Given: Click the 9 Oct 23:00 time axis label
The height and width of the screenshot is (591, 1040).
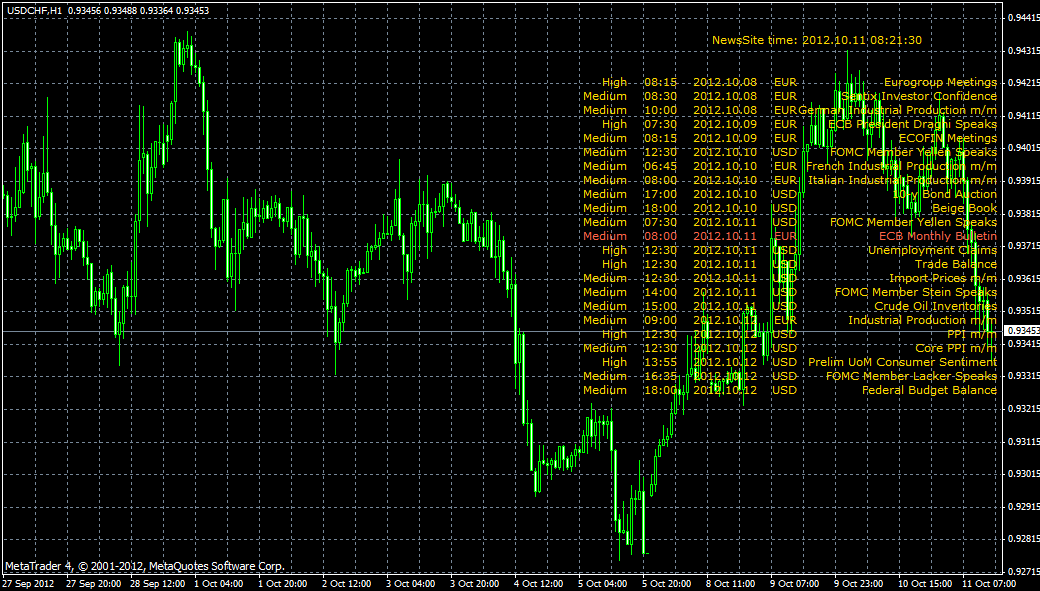Looking at the screenshot, I should (858, 584).
